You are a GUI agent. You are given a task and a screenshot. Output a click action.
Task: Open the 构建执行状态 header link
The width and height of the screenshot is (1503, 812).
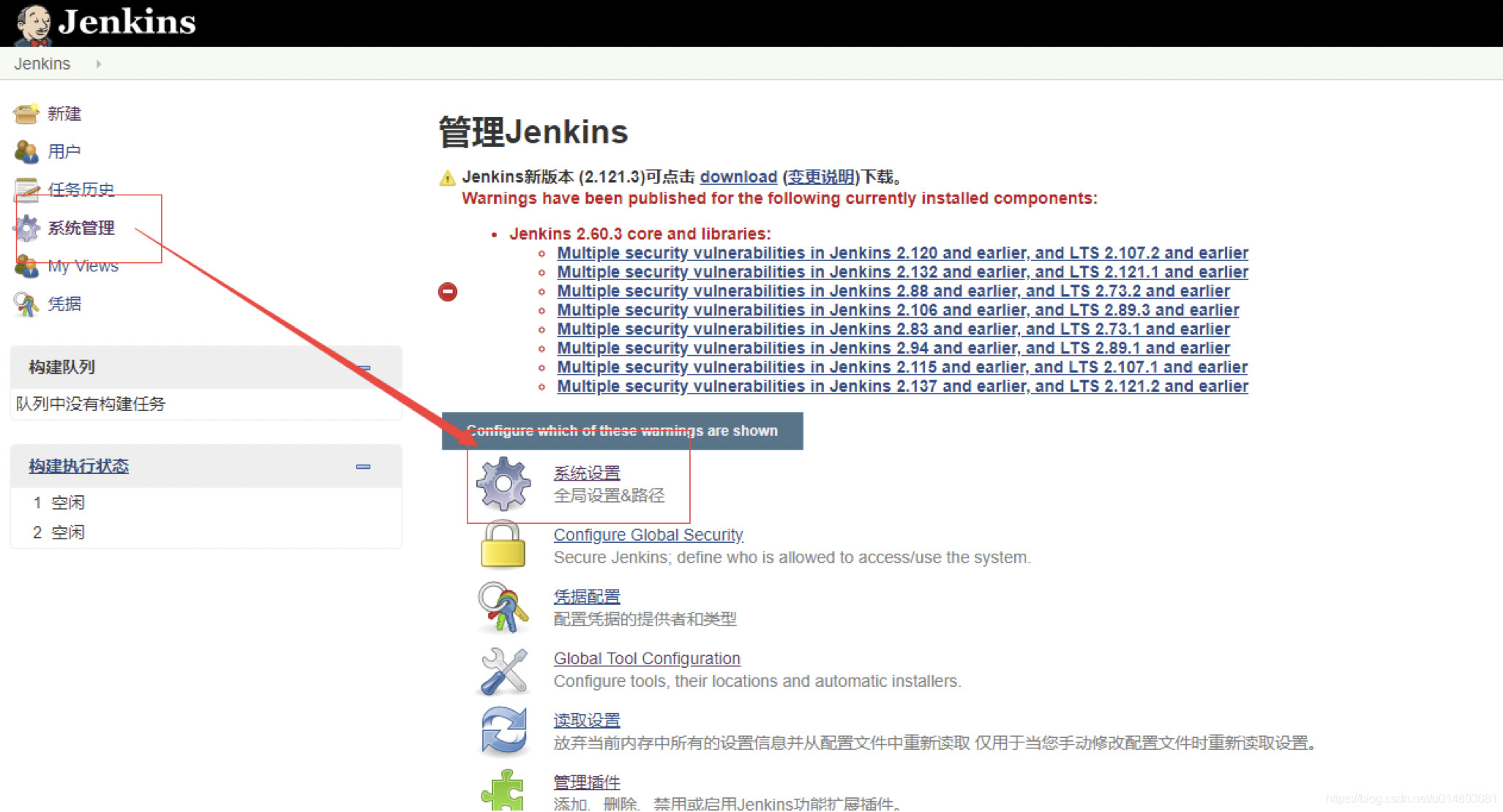tap(79, 466)
